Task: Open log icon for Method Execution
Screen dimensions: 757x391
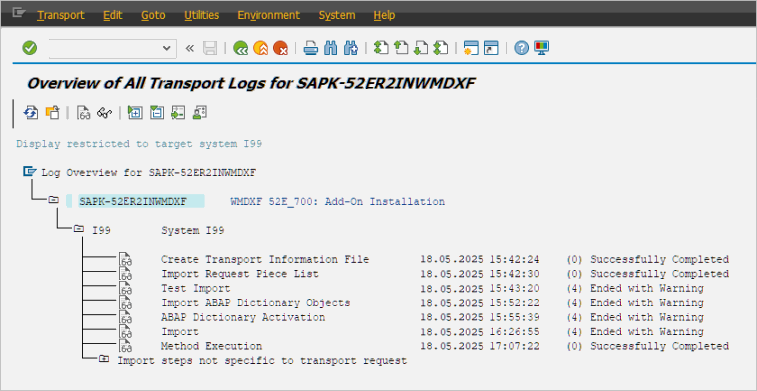Action: (x=126, y=347)
